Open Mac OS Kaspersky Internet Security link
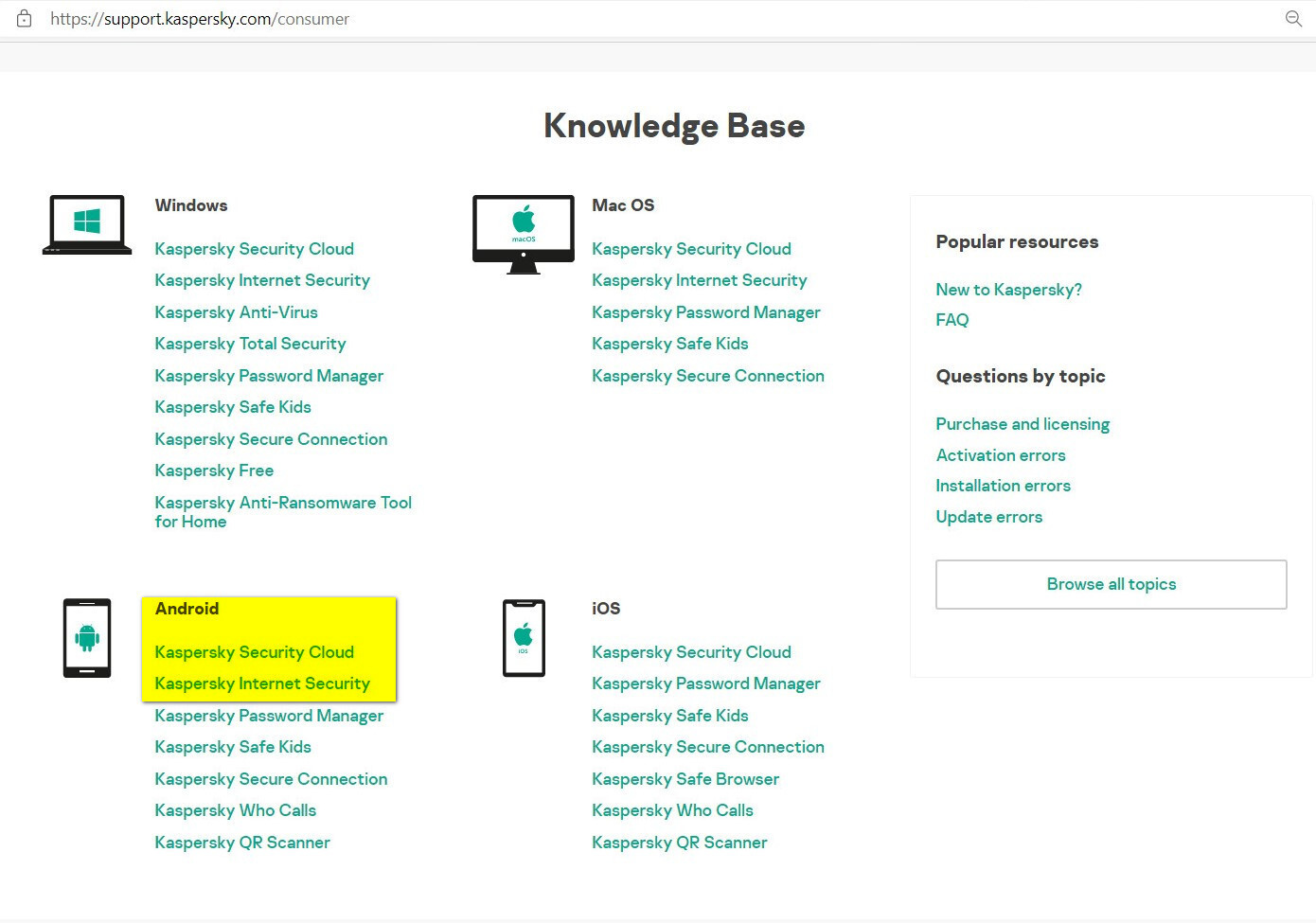Image resolution: width=1316 pixels, height=923 pixels. pyautogui.click(x=700, y=280)
